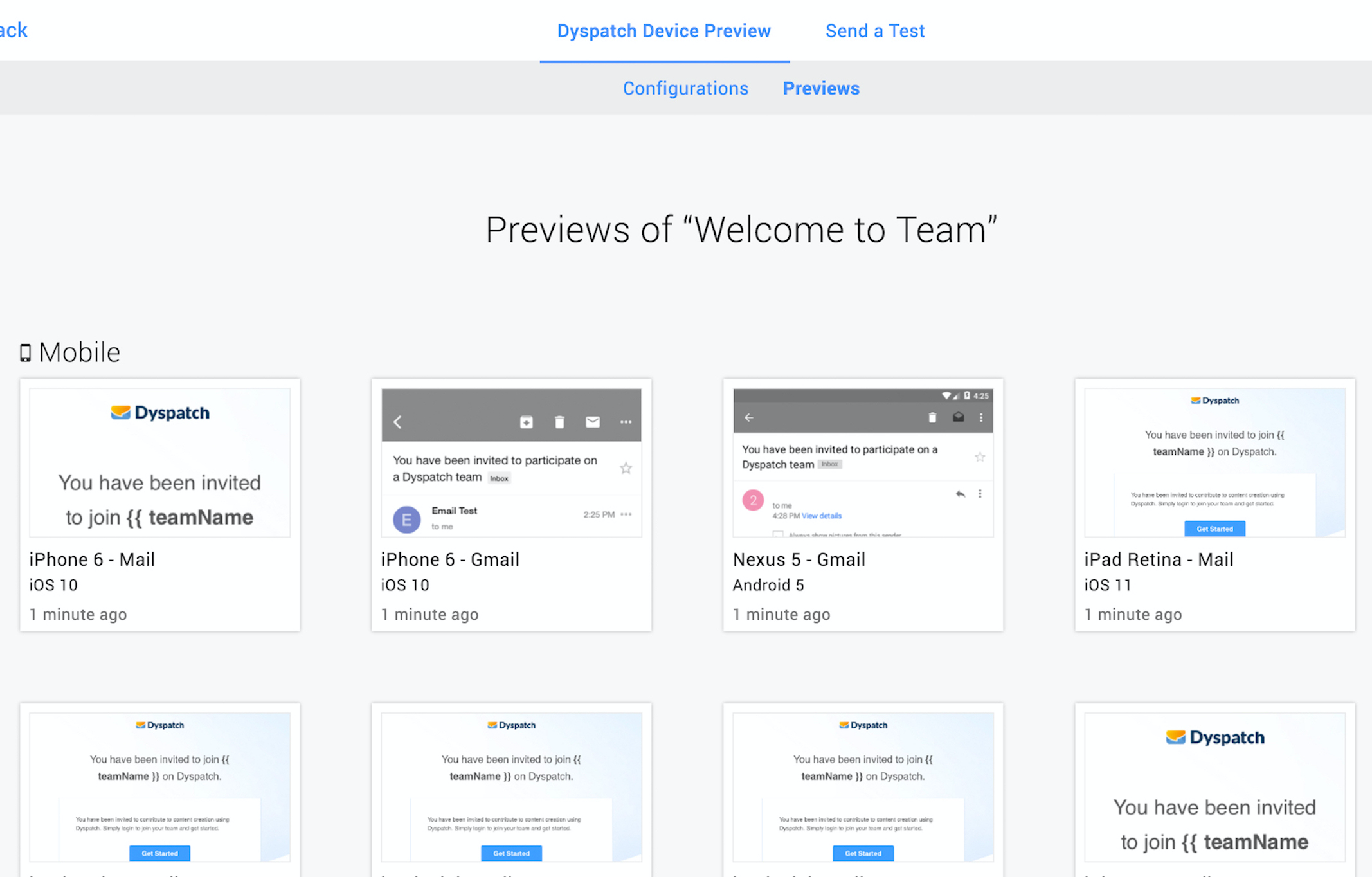
Task: Open the iPhone 6 - Mail preview thumbnail
Action: 159,462
